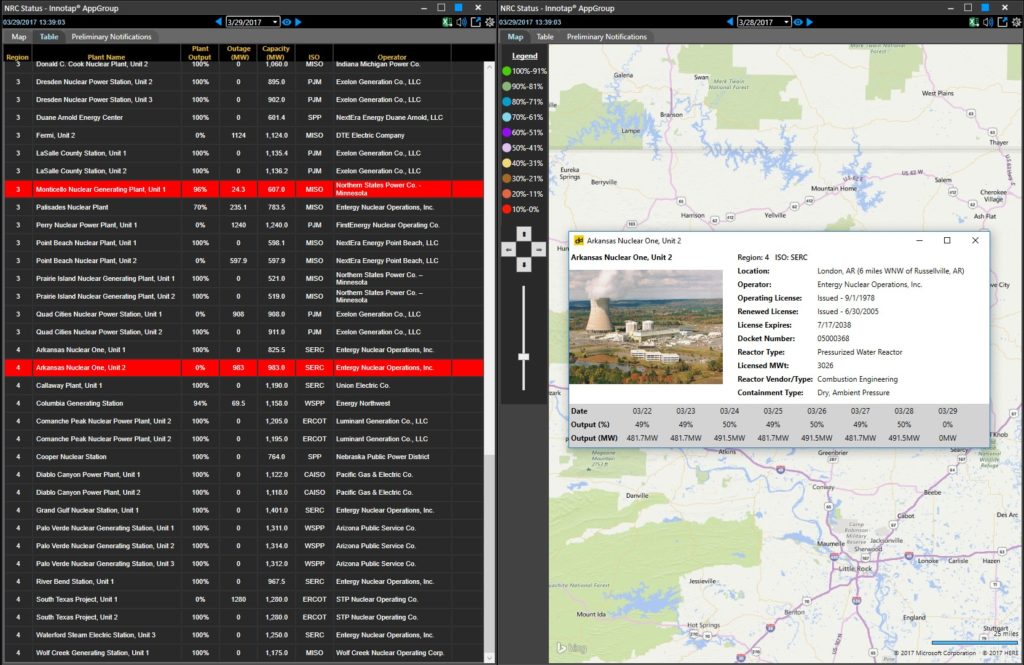Maximize the Arkansas Nuclear One, Unit 2 popup
Image resolution: width=1024 pixels, height=665 pixels.
click(947, 240)
